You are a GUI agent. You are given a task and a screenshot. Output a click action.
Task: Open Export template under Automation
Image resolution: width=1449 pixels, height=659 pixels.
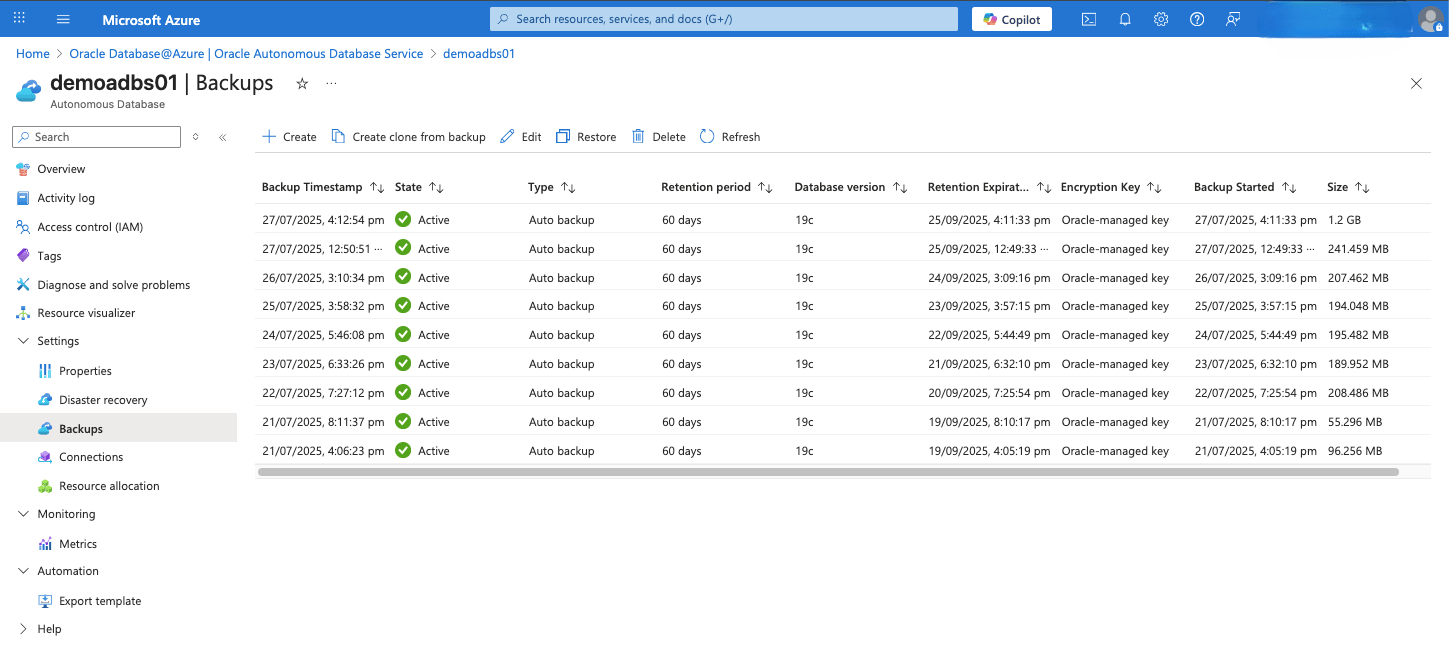coord(99,600)
